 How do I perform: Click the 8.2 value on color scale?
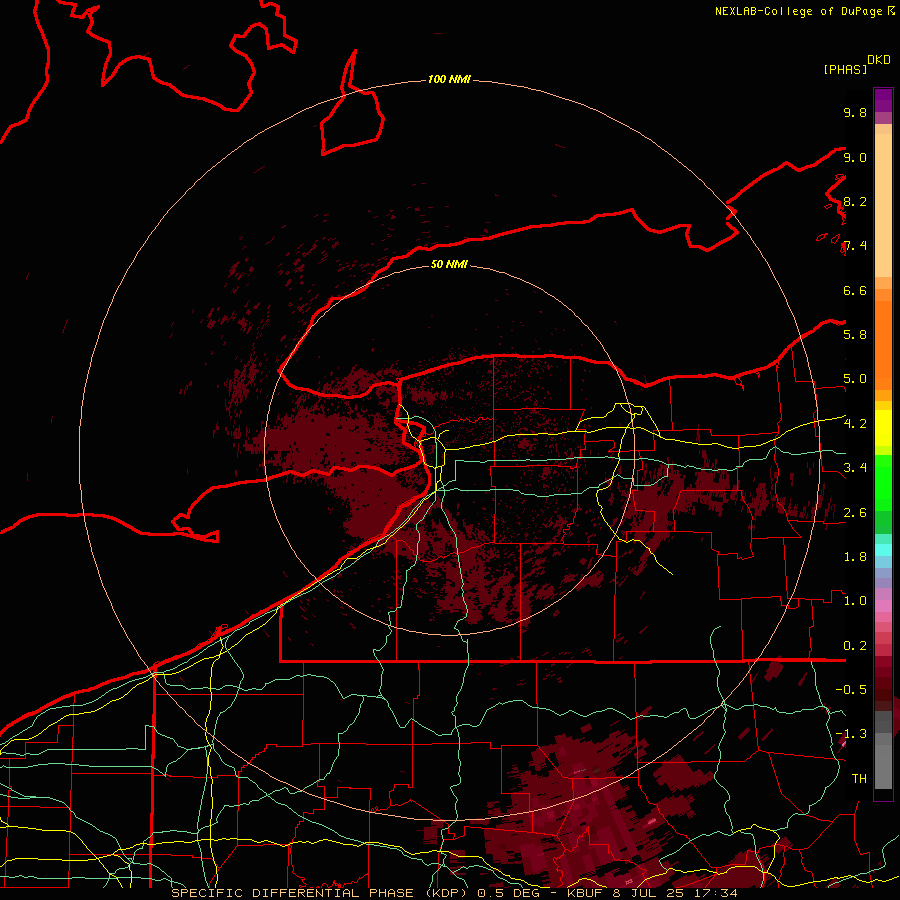pyautogui.click(x=855, y=201)
